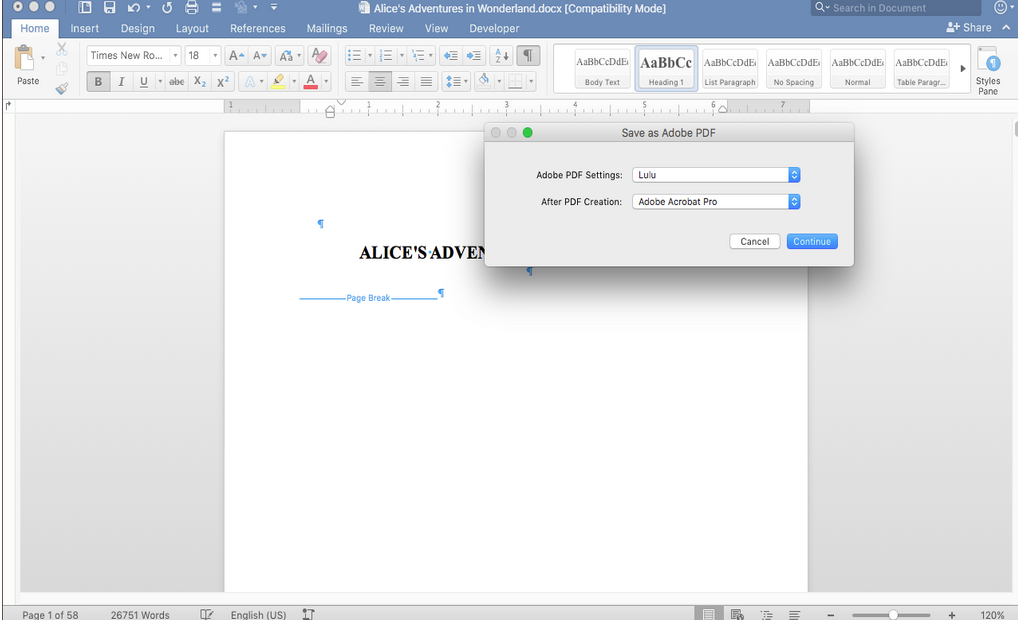Open the References ribbon tab
This screenshot has width=1018, height=620.
point(258,29)
